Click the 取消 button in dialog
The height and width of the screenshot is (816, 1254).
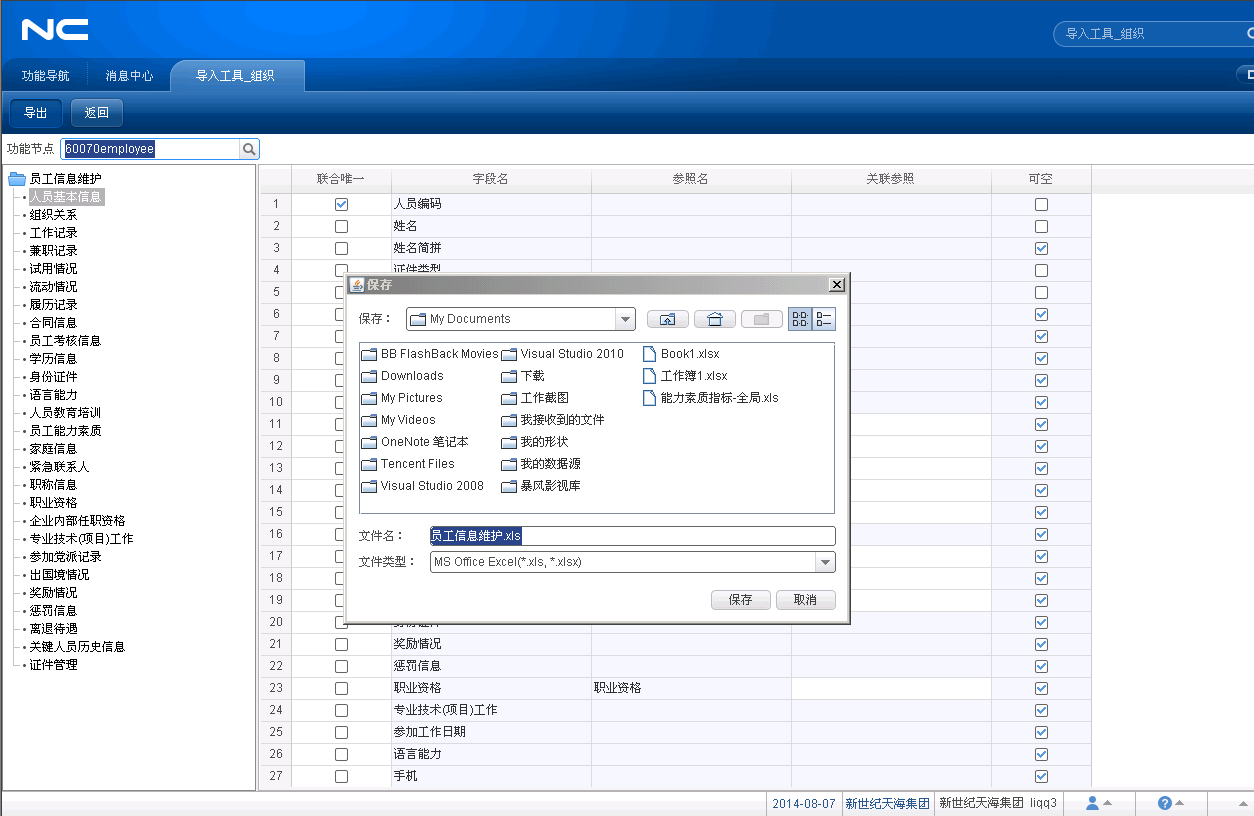tap(804, 600)
